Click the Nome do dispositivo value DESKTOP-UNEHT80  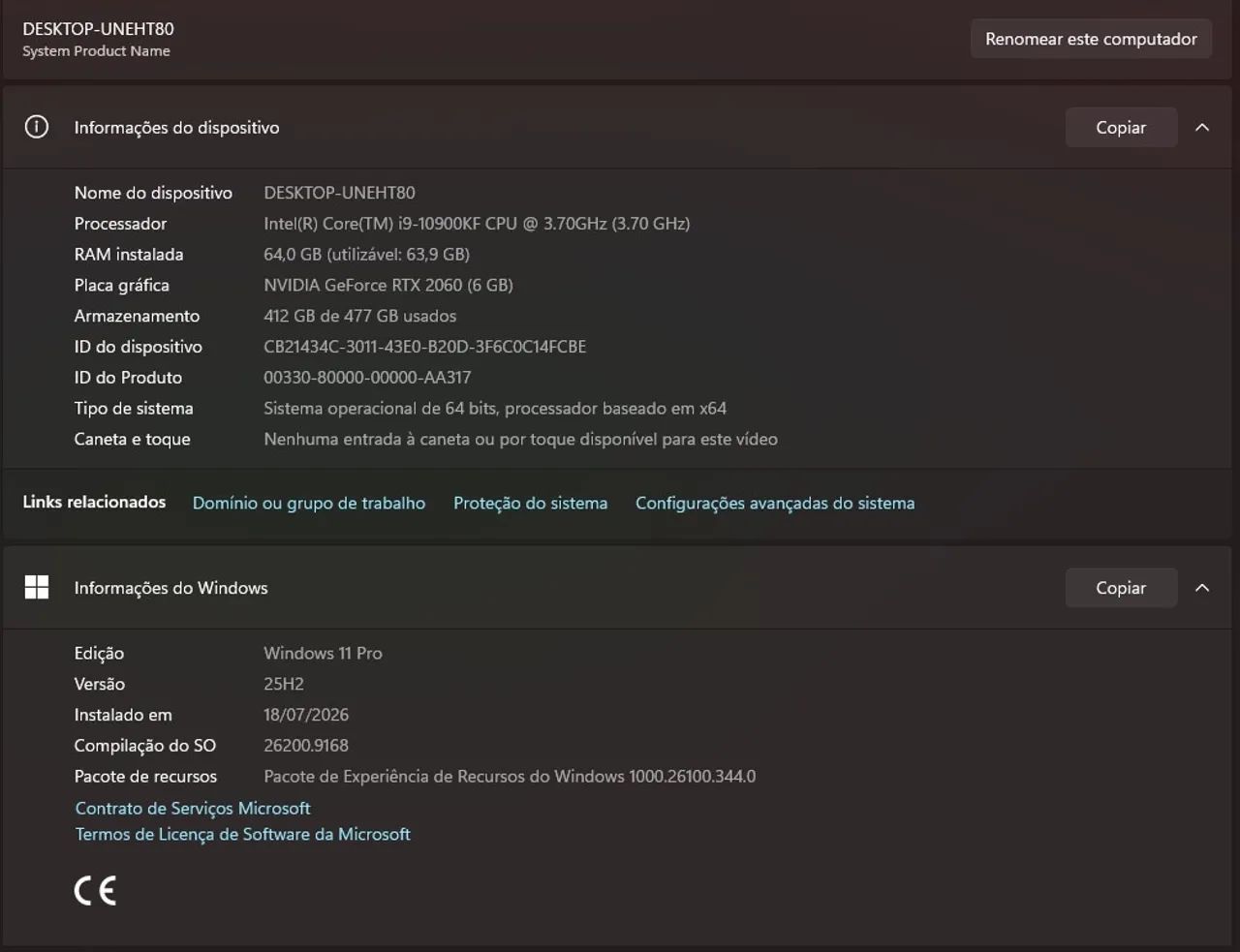tap(339, 192)
